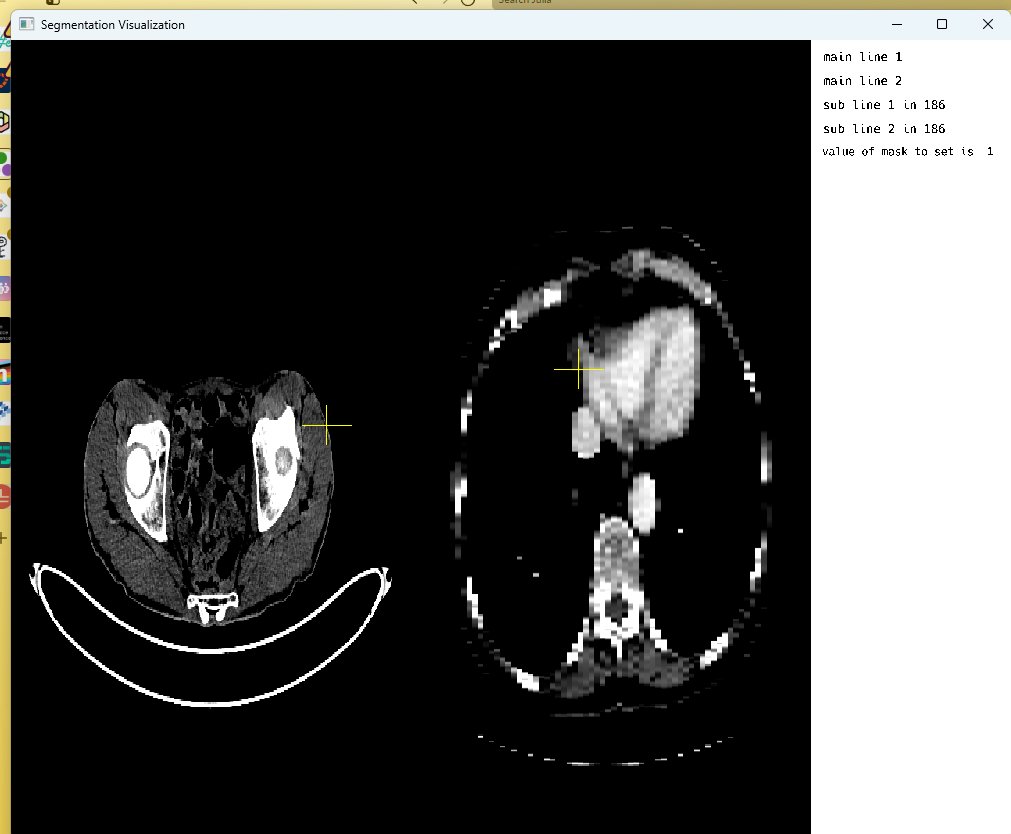Click 'value of mask to set is 1'
Viewport: 1011px width, 834px height.
(x=908, y=152)
